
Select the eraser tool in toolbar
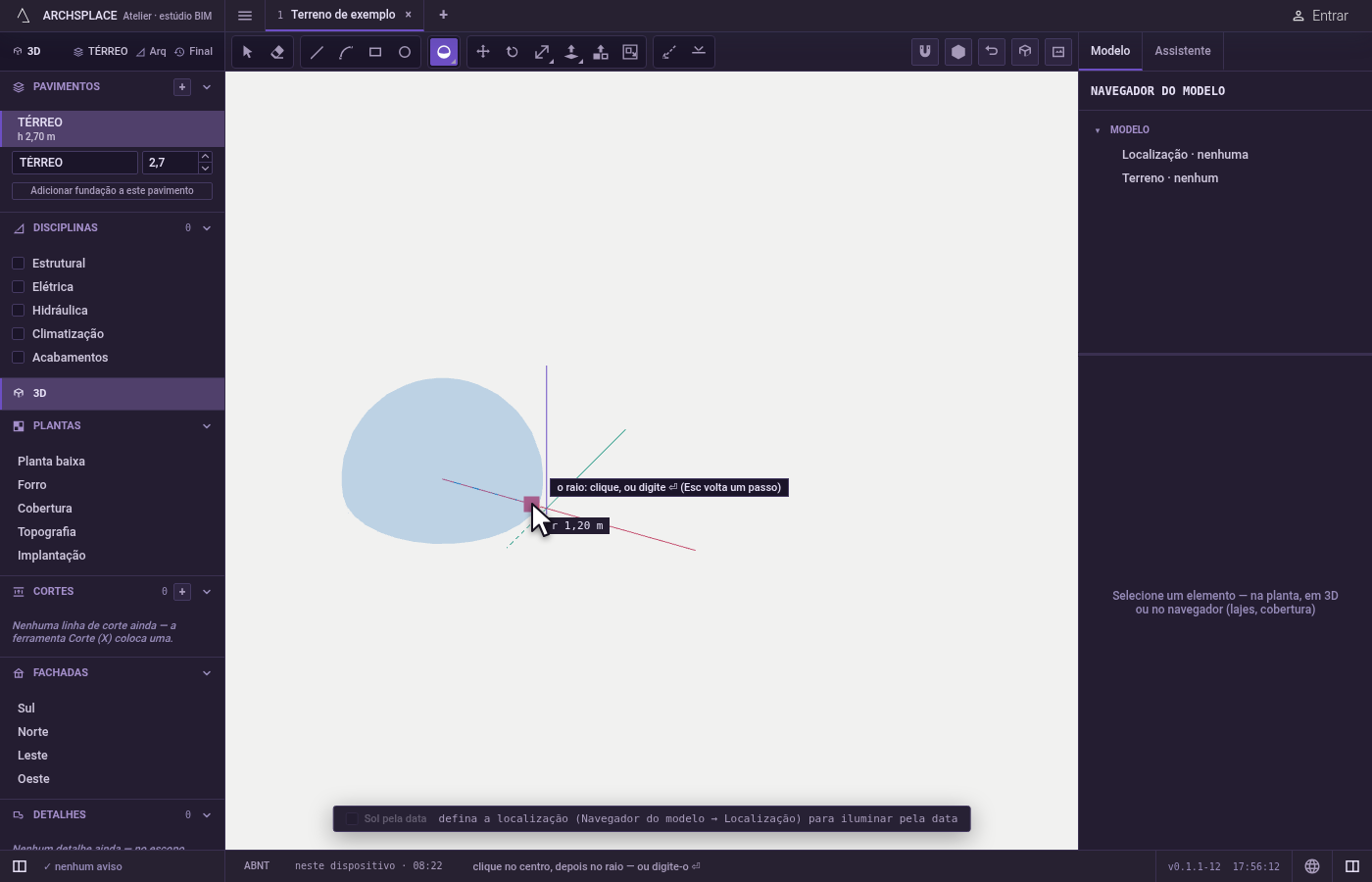(277, 52)
